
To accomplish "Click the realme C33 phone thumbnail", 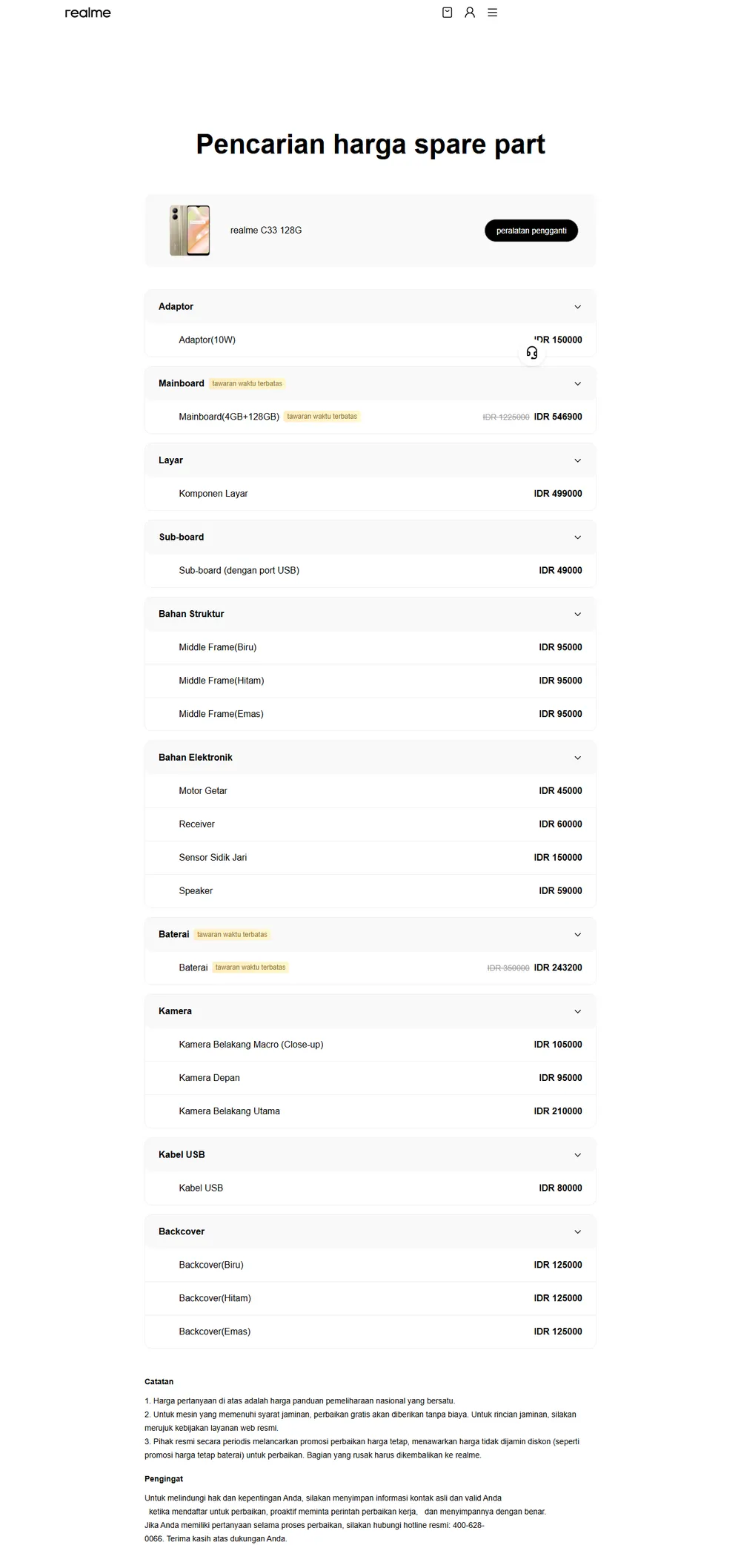I will [190, 231].
